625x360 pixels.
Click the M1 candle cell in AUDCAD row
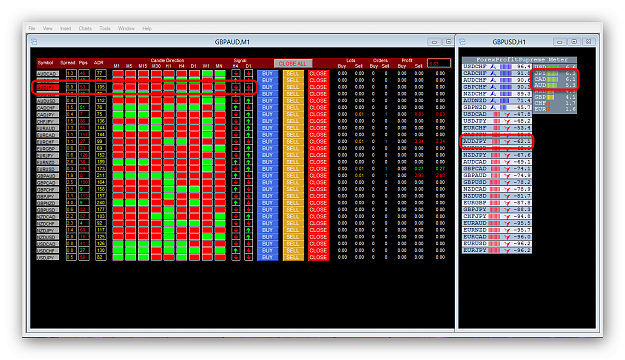click(x=118, y=73)
